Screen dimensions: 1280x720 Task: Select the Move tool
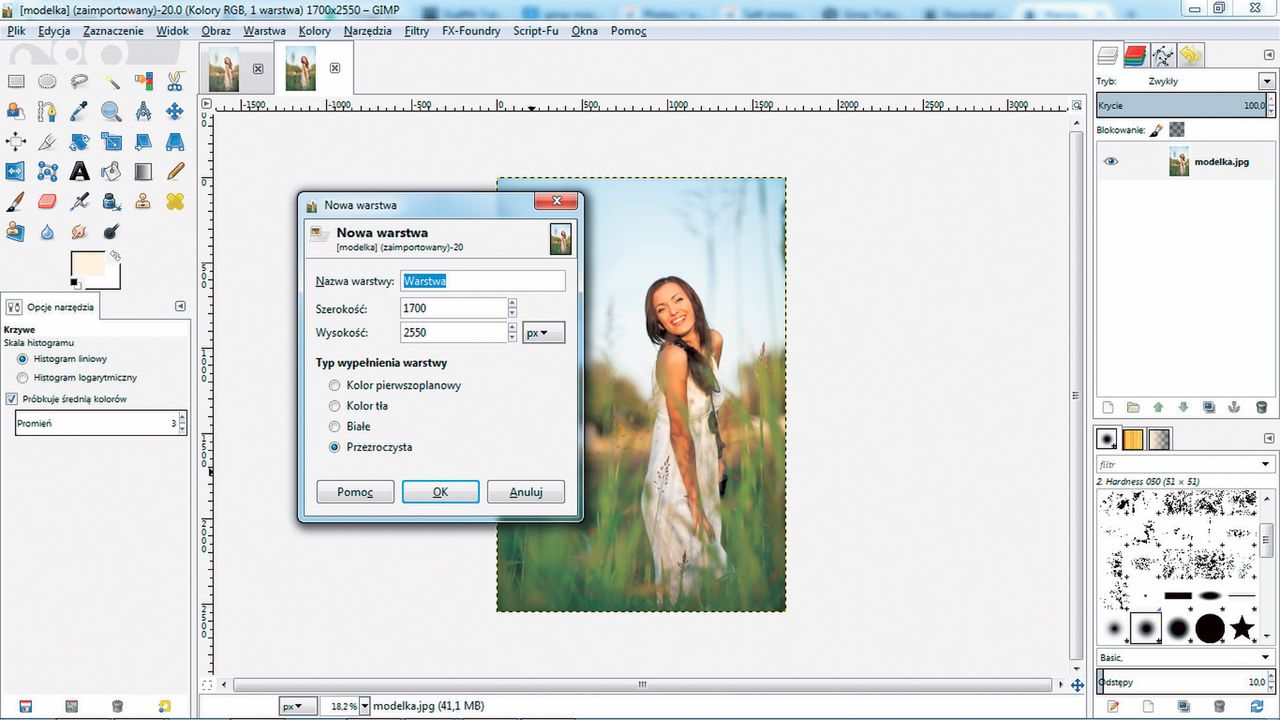point(175,112)
